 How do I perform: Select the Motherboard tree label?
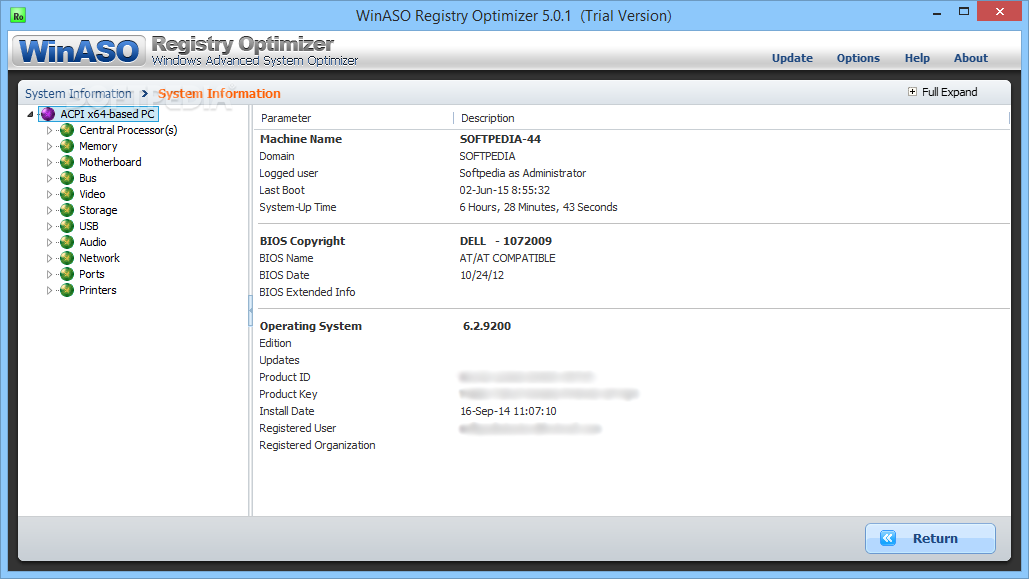point(110,162)
